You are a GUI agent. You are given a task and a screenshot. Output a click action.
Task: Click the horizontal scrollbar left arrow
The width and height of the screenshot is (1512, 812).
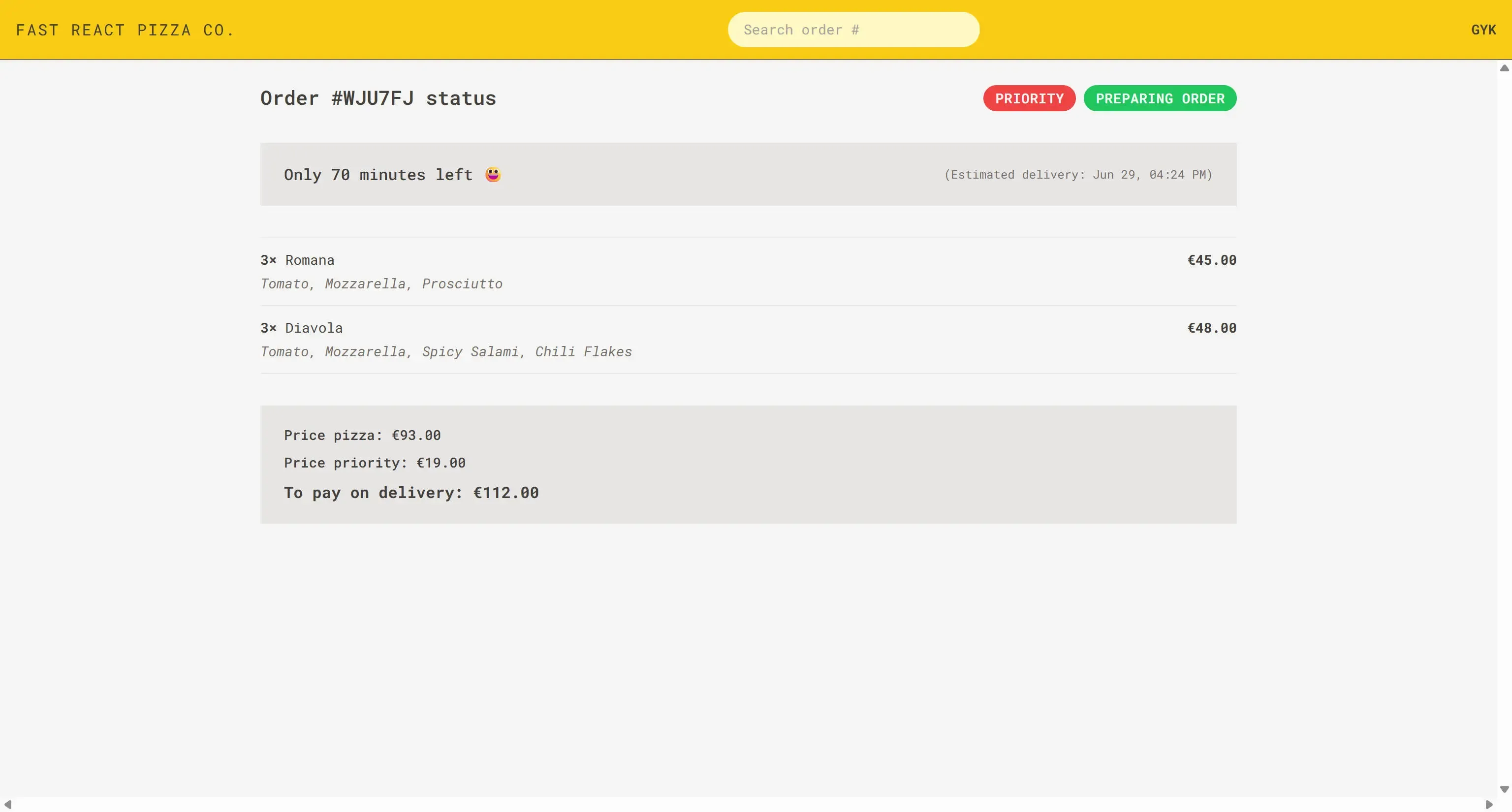pos(8,805)
